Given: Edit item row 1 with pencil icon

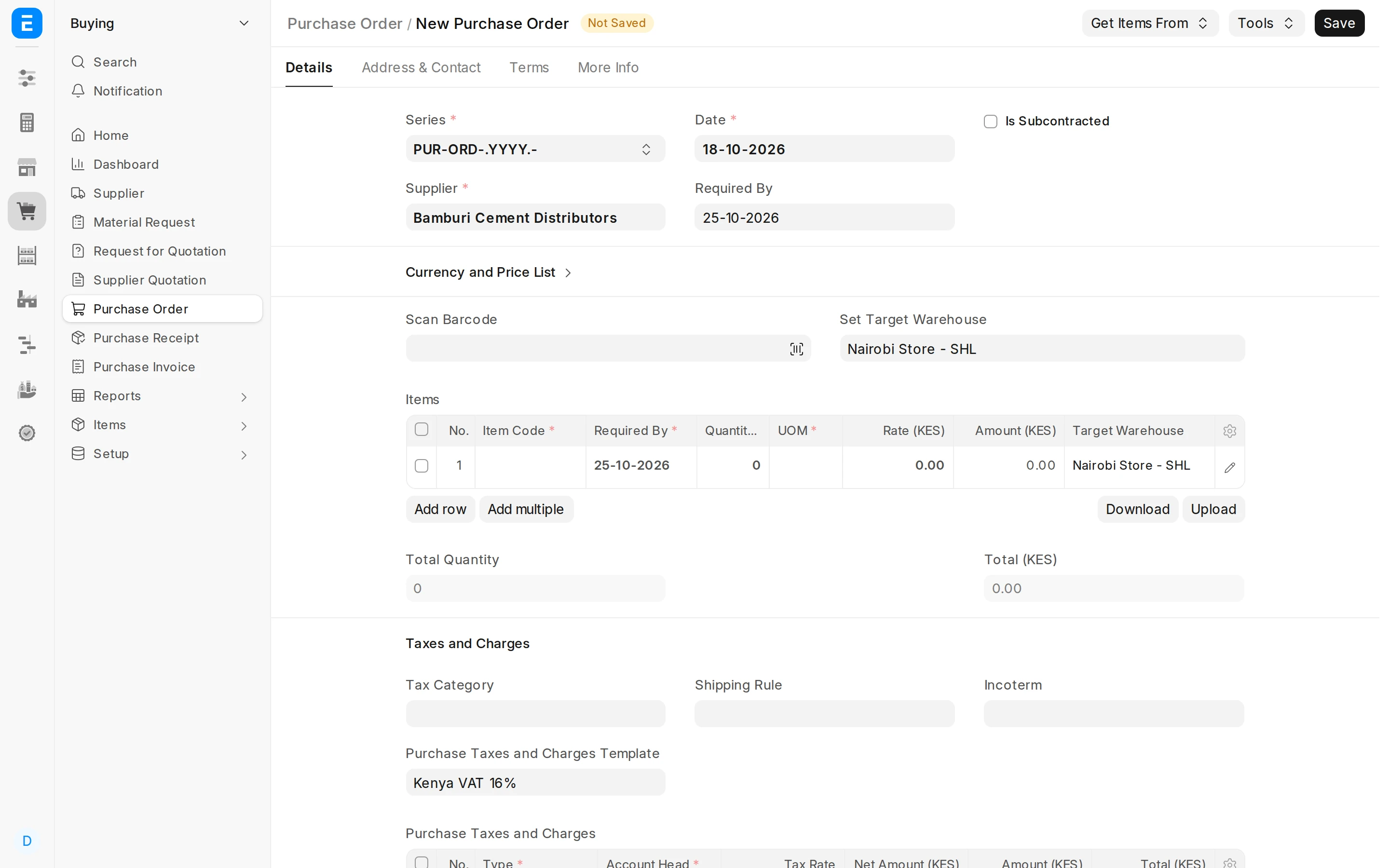Looking at the screenshot, I should tap(1229, 467).
